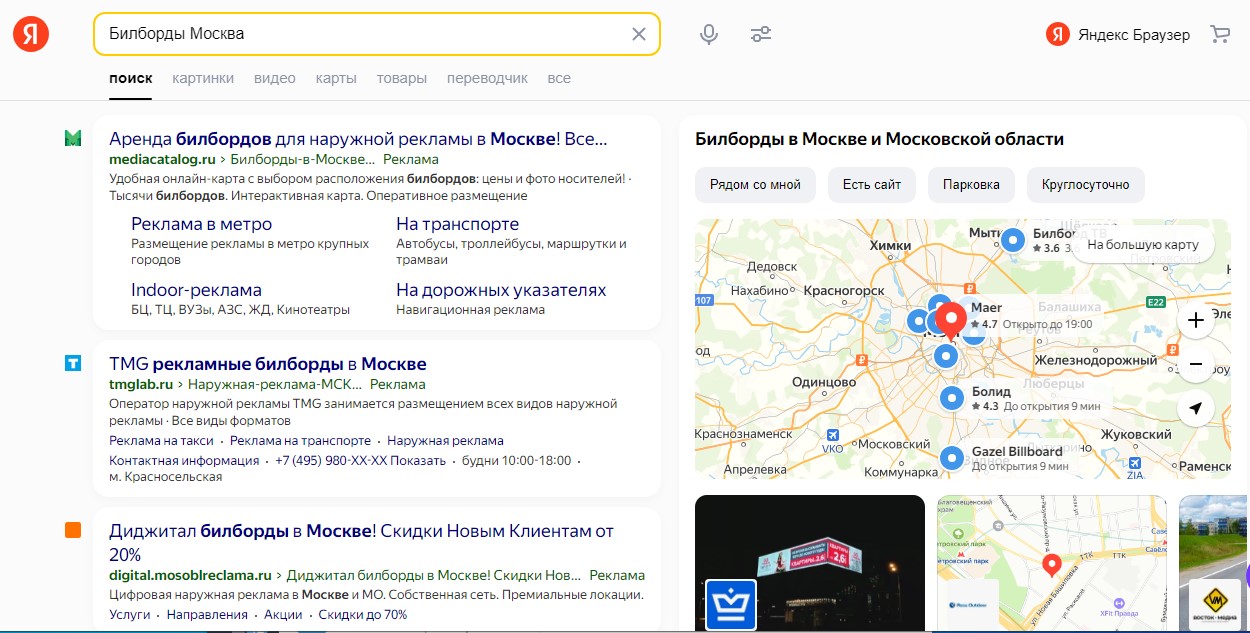This screenshot has height=633, width=1250.
Task: Open the все tab dropdown
Action: (x=559, y=77)
